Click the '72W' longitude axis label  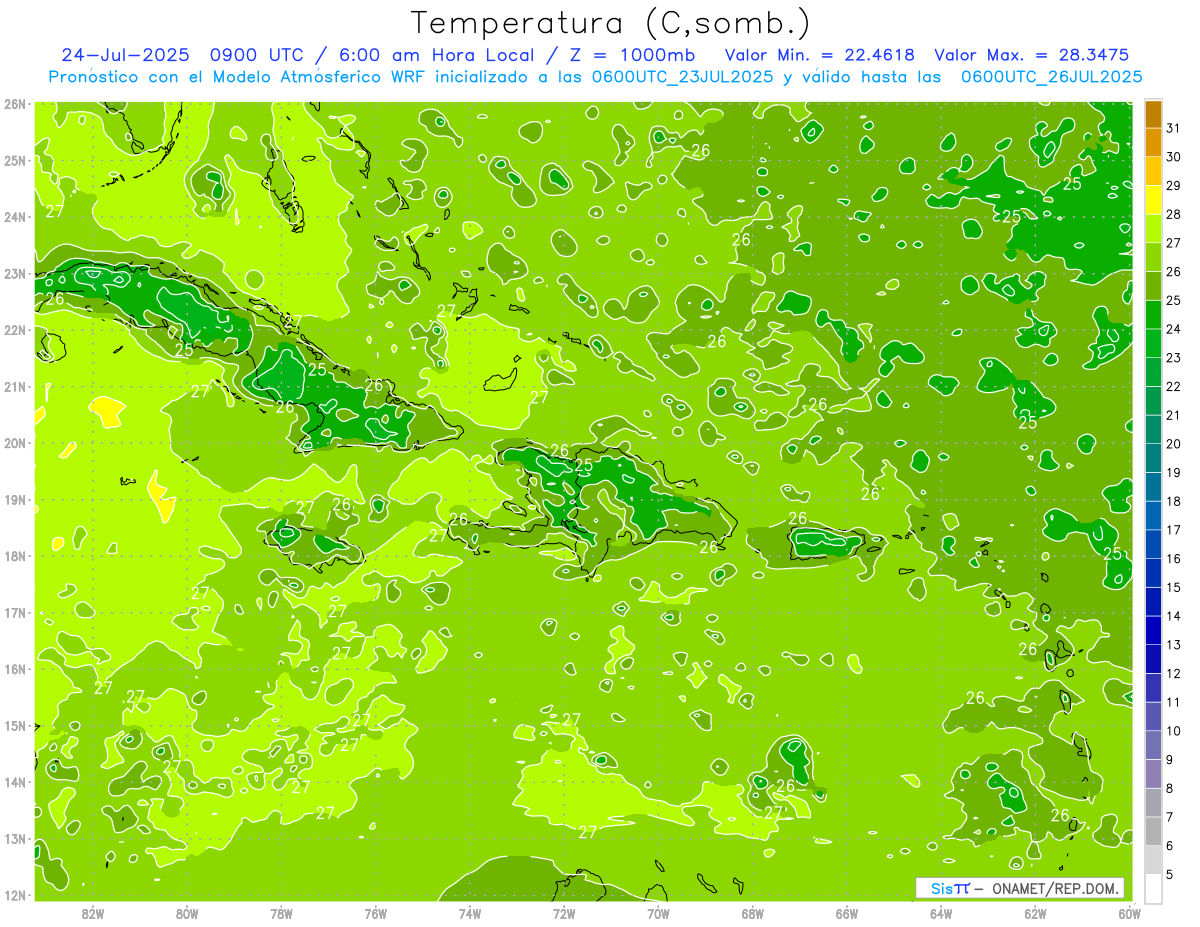tap(563, 912)
